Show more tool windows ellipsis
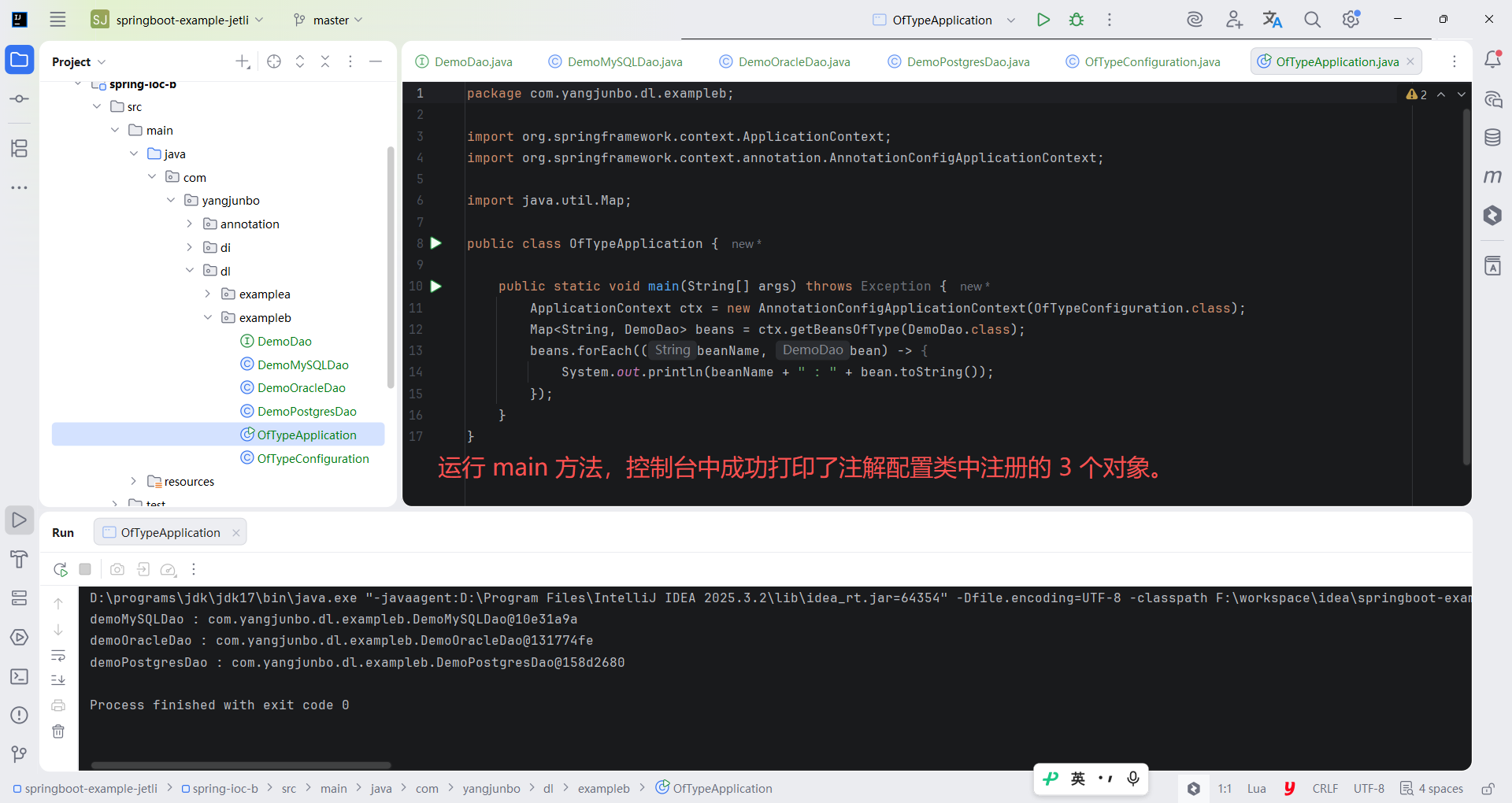 pyautogui.click(x=20, y=187)
